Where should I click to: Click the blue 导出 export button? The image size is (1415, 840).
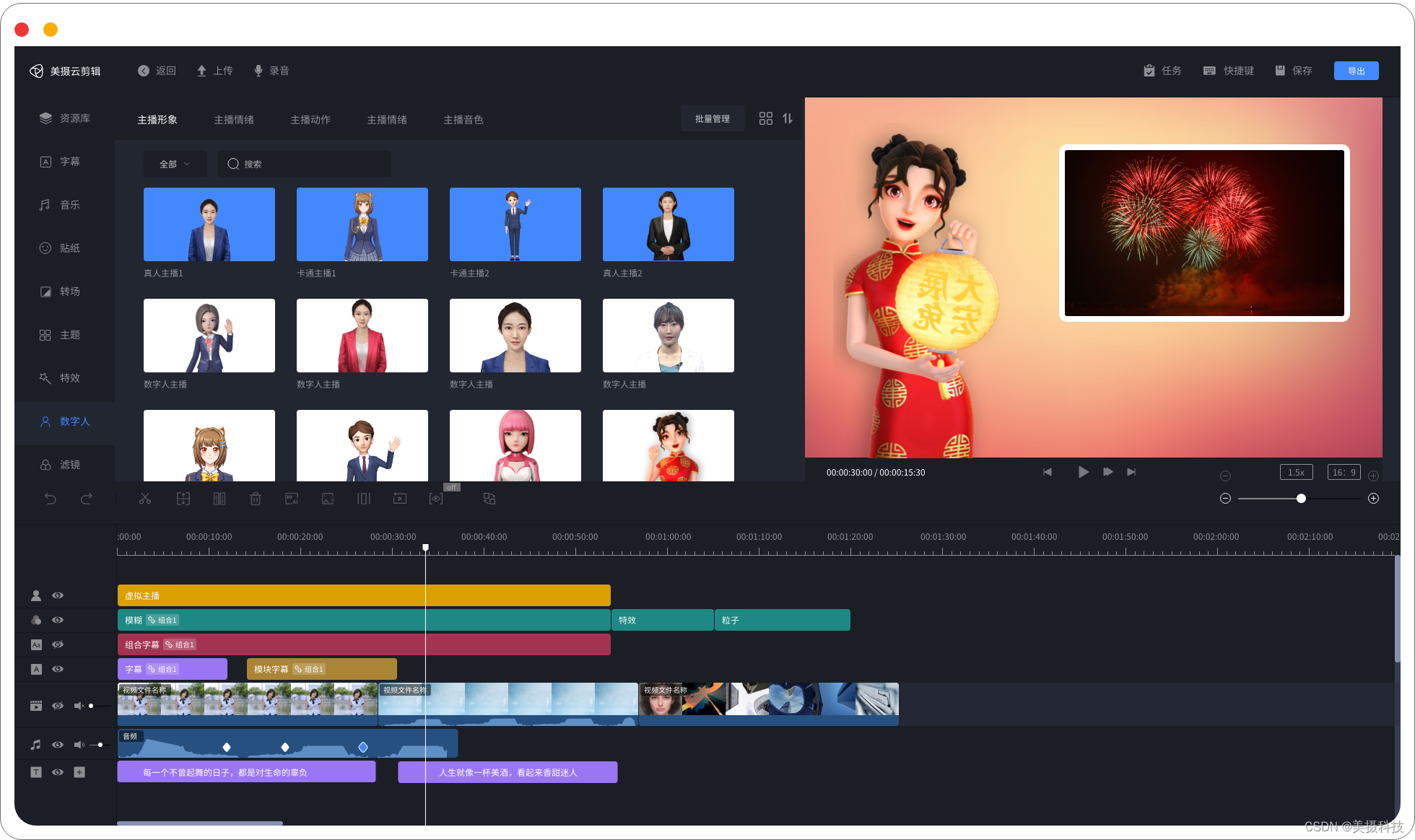click(x=1356, y=71)
